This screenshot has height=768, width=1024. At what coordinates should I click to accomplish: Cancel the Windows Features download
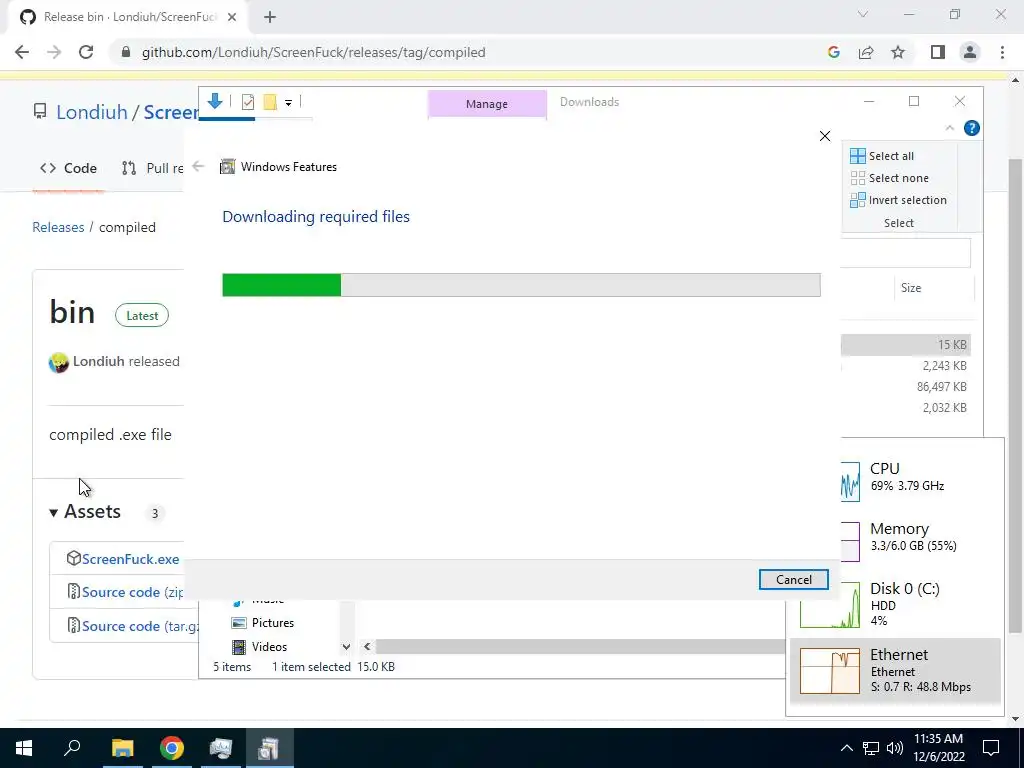(x=793, y=579)
